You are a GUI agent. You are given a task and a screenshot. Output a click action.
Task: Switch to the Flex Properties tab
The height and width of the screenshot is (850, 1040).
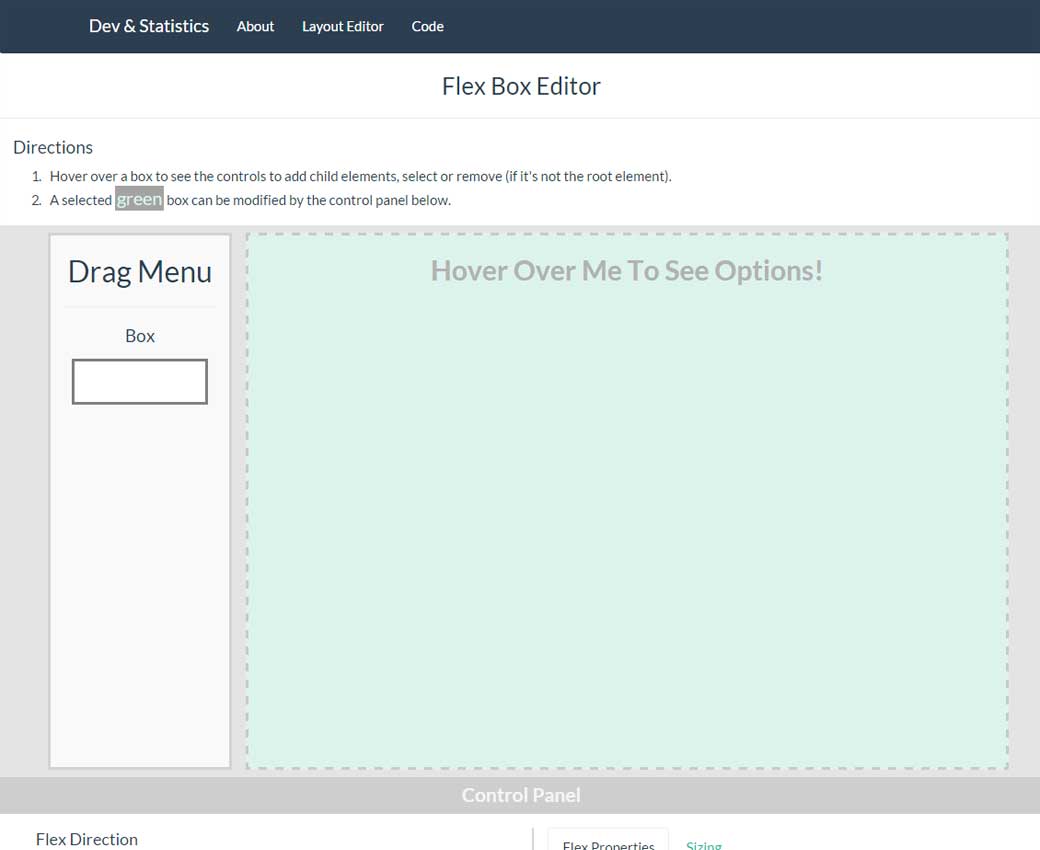(x=608, y=843)
